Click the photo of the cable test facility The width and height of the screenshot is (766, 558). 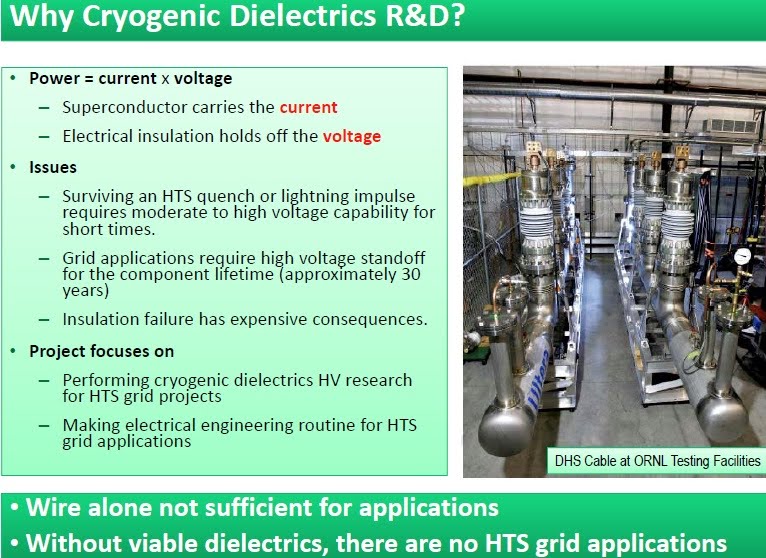coord(614,271)
